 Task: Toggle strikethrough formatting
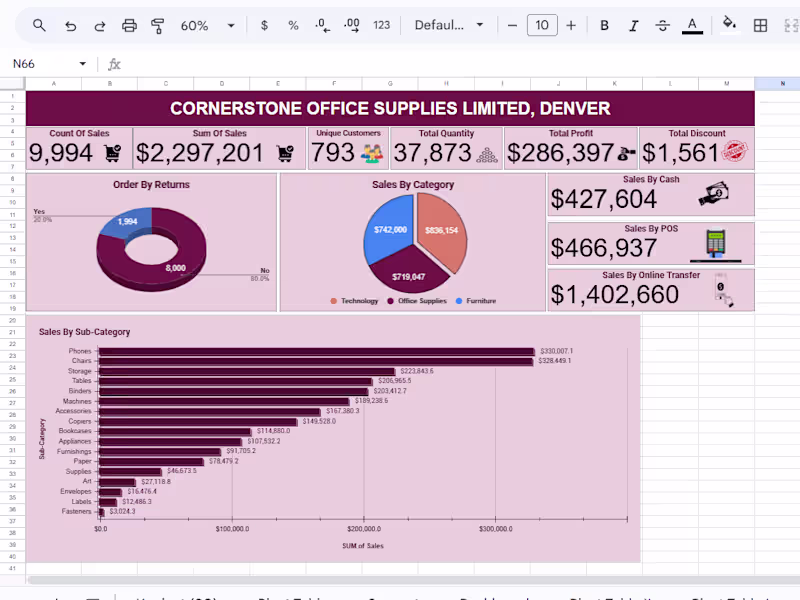pos(663,25)
